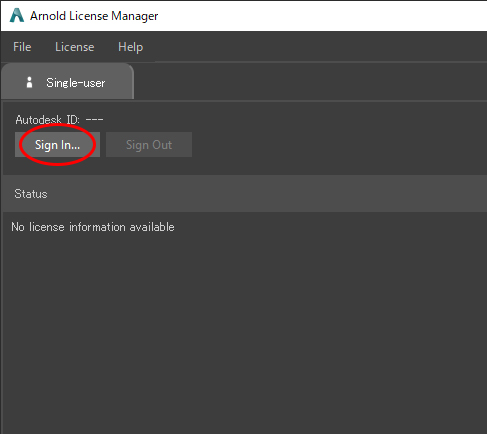Open the Help menu
The image size is (487, 434).
click(130, 47)
